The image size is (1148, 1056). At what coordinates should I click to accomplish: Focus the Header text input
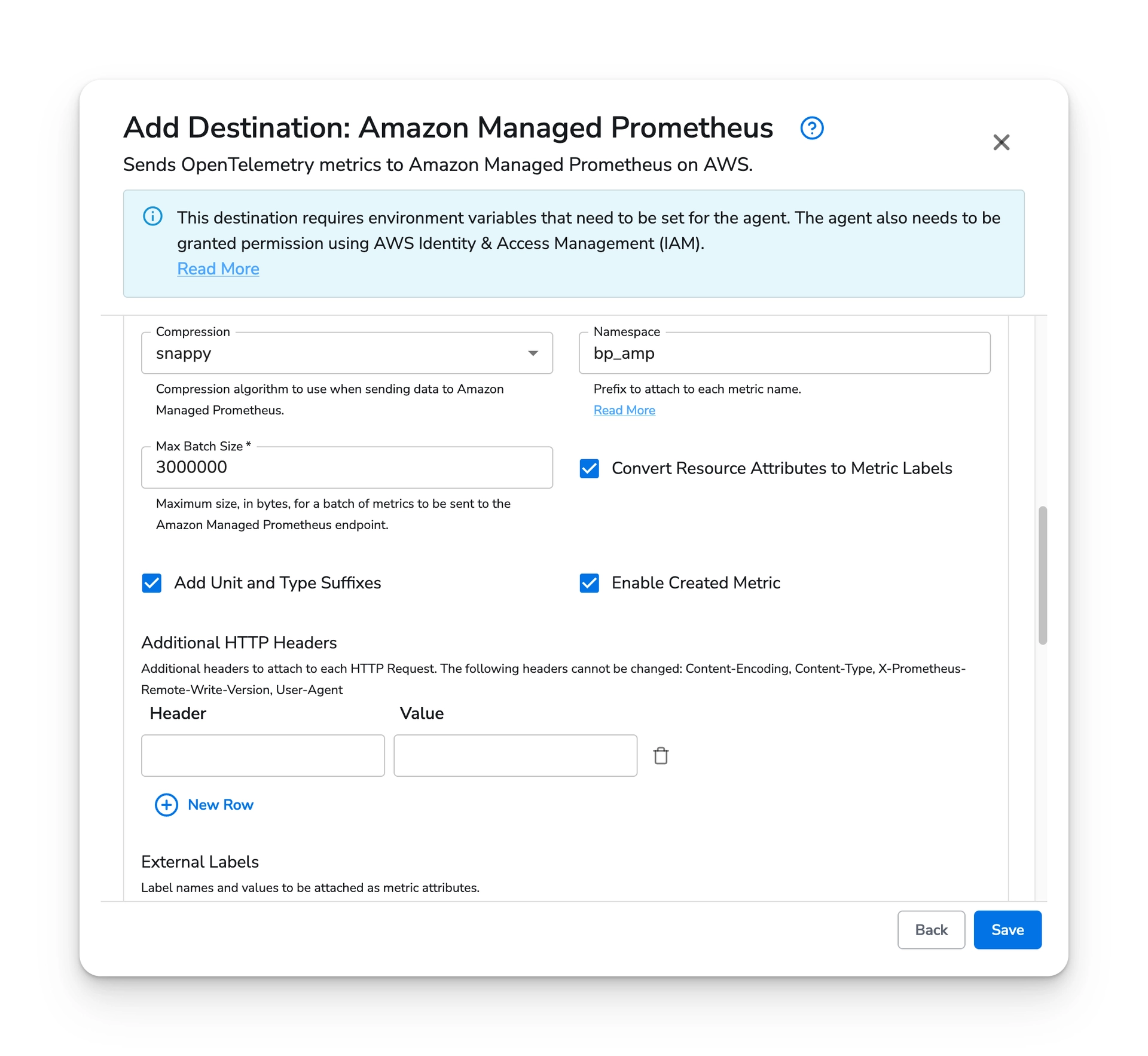click(x=263, y=755)
